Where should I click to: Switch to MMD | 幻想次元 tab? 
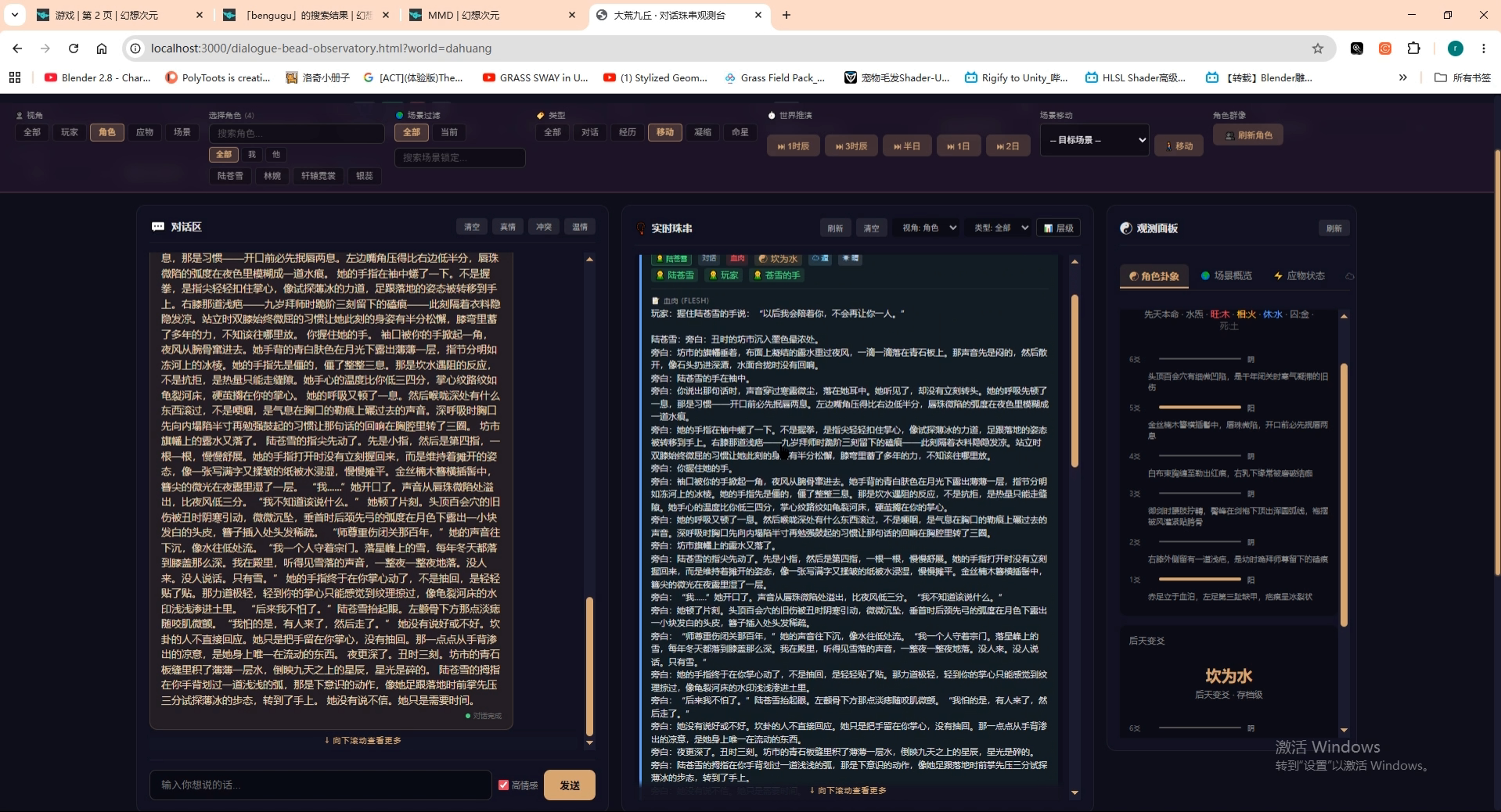493,15
